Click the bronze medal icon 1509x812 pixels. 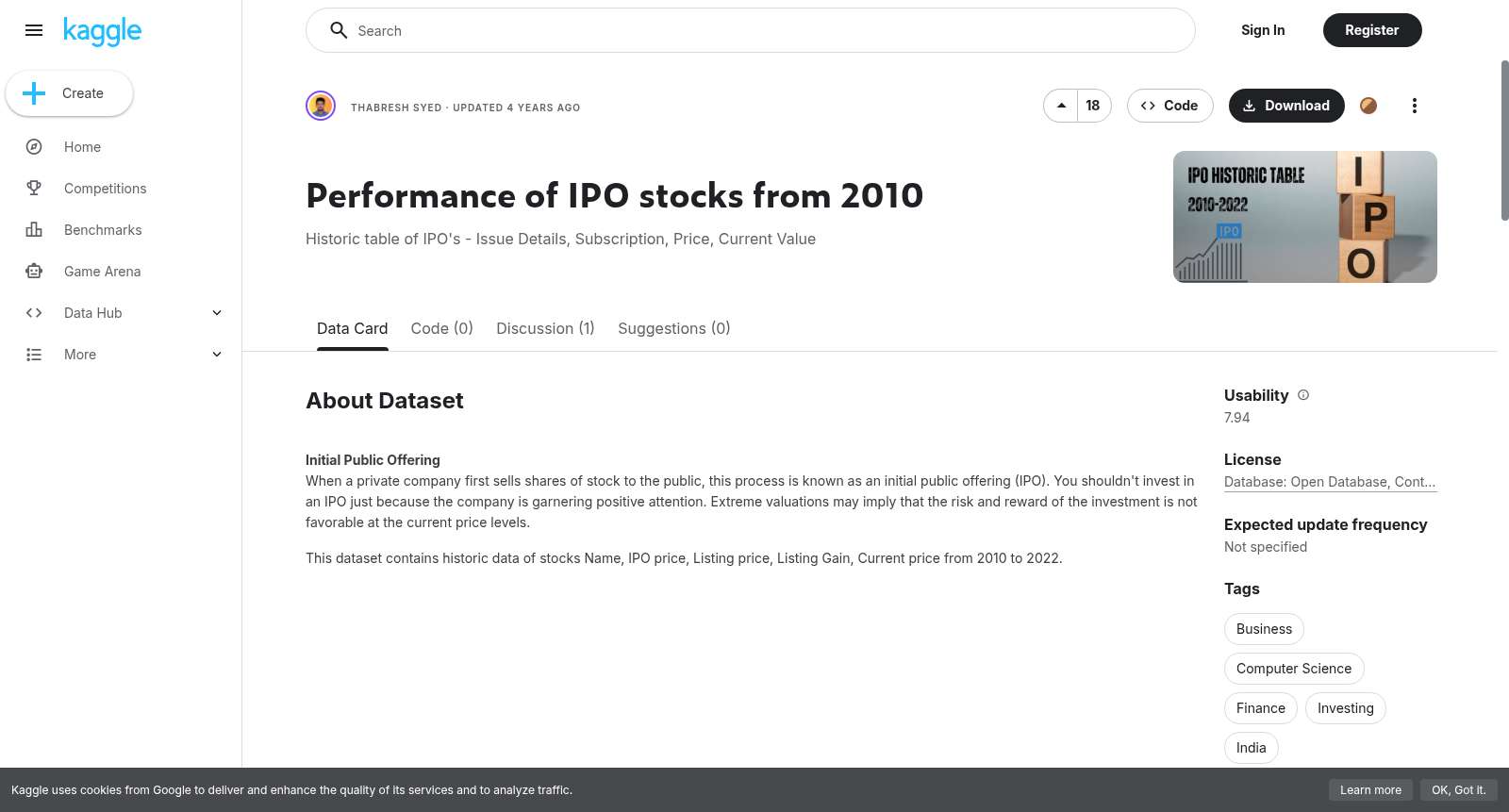pos(1368,106)
